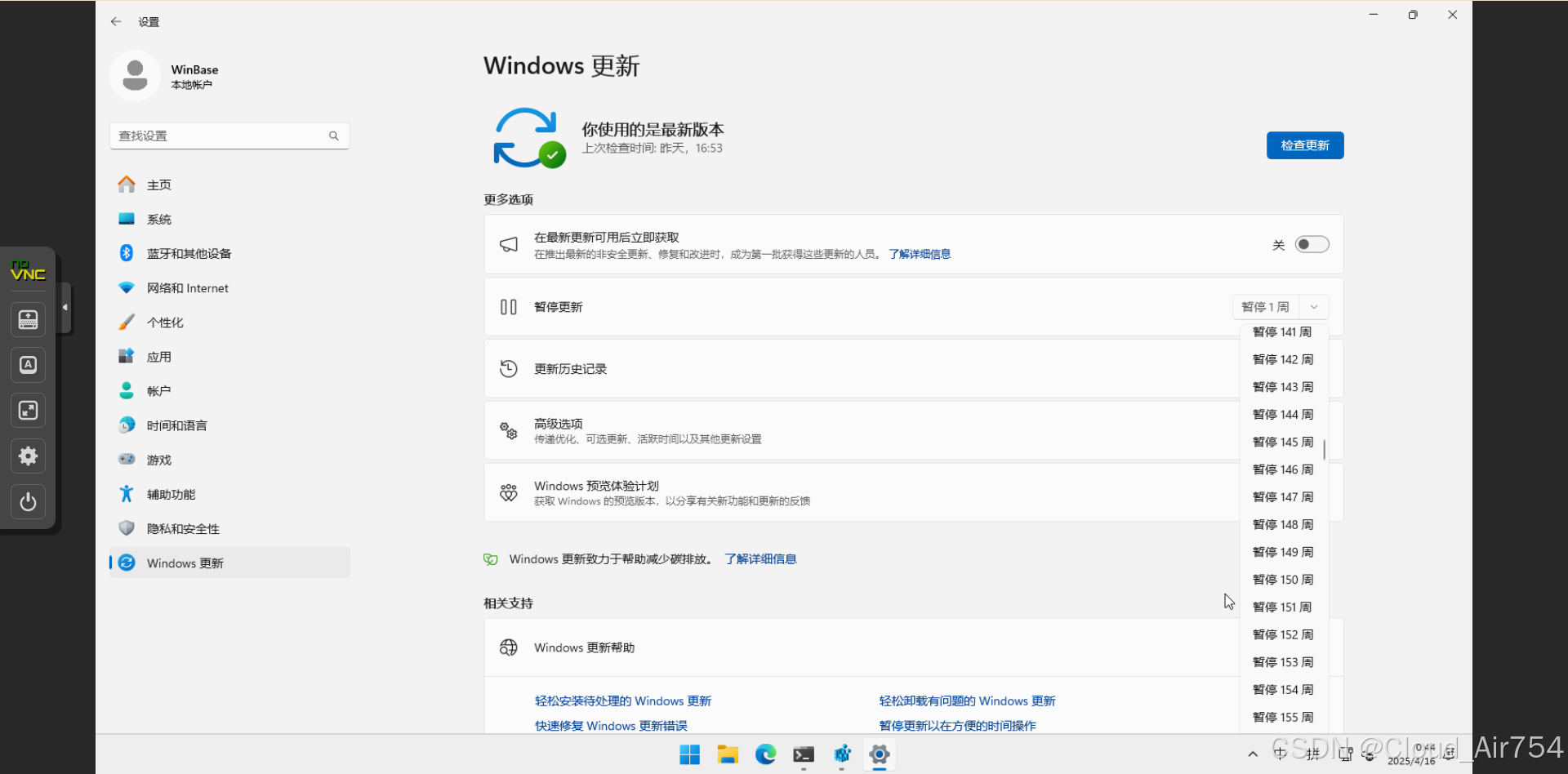Image resolution: width=1568 pixels, height=774 pixels.
Task: Click noVNC settings gear icon
Action: (x=28, y=456)
